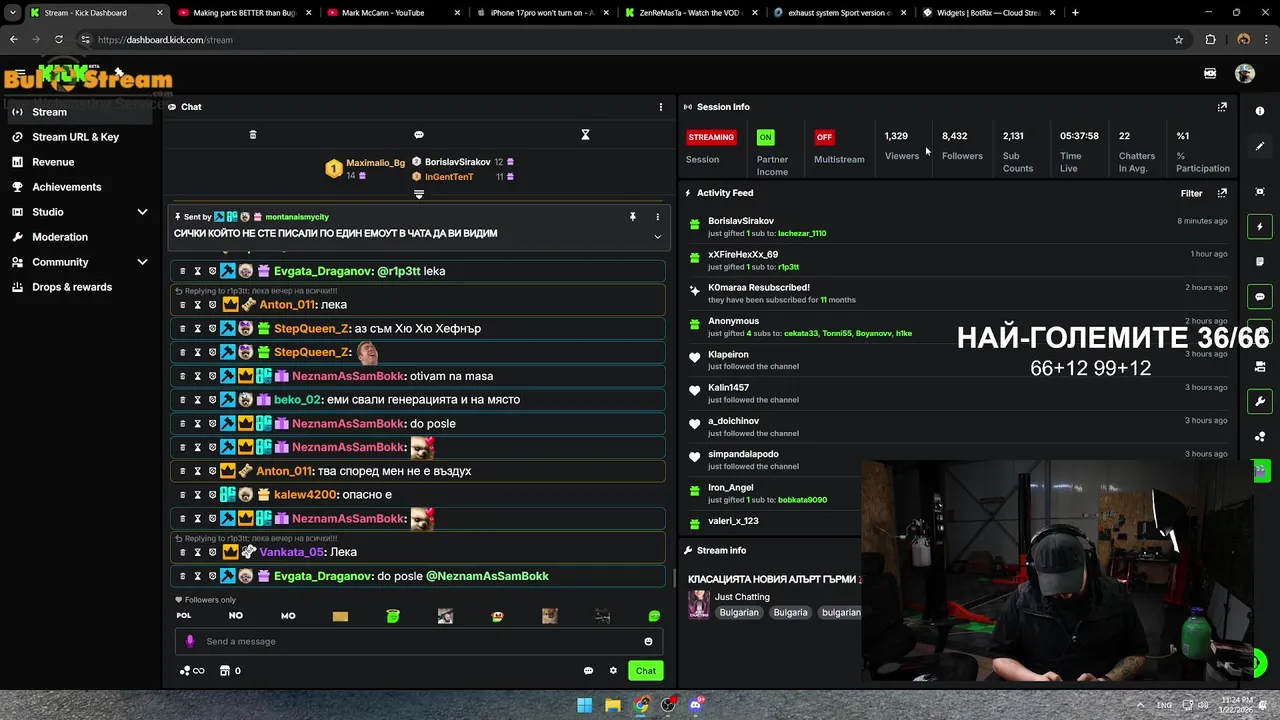Timeout Anton_011 on the 'лека' message
1280x720 pixels.
click(197, 305)
